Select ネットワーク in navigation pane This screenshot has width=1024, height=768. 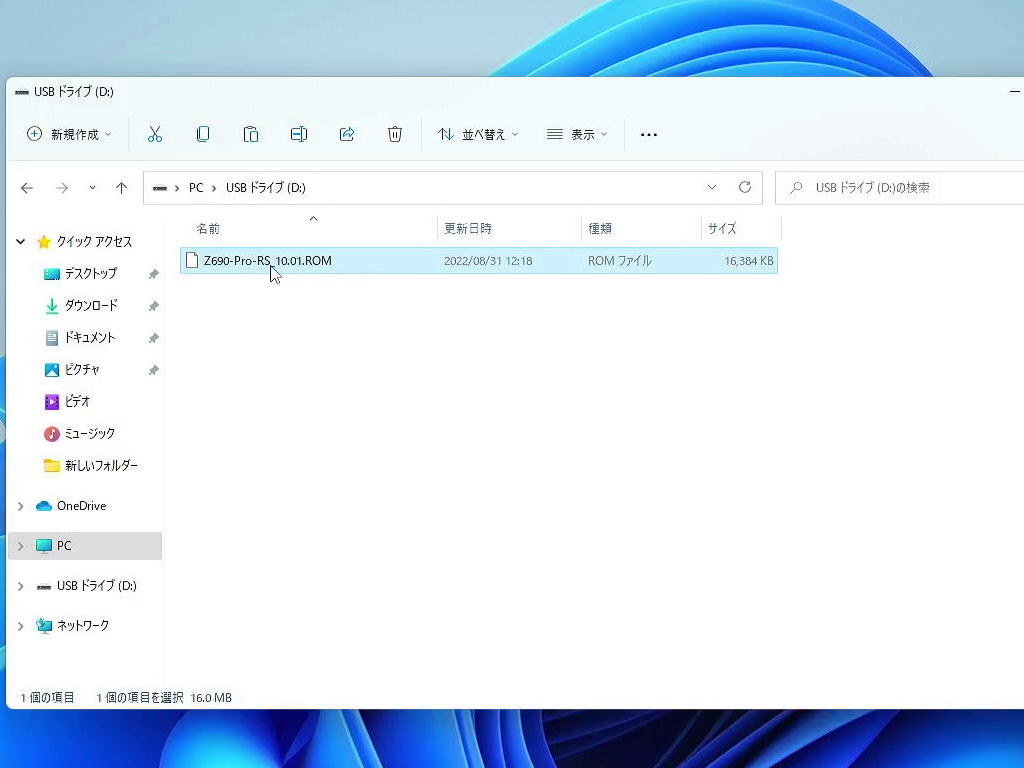pyautogui.click(x=83, y=626)
